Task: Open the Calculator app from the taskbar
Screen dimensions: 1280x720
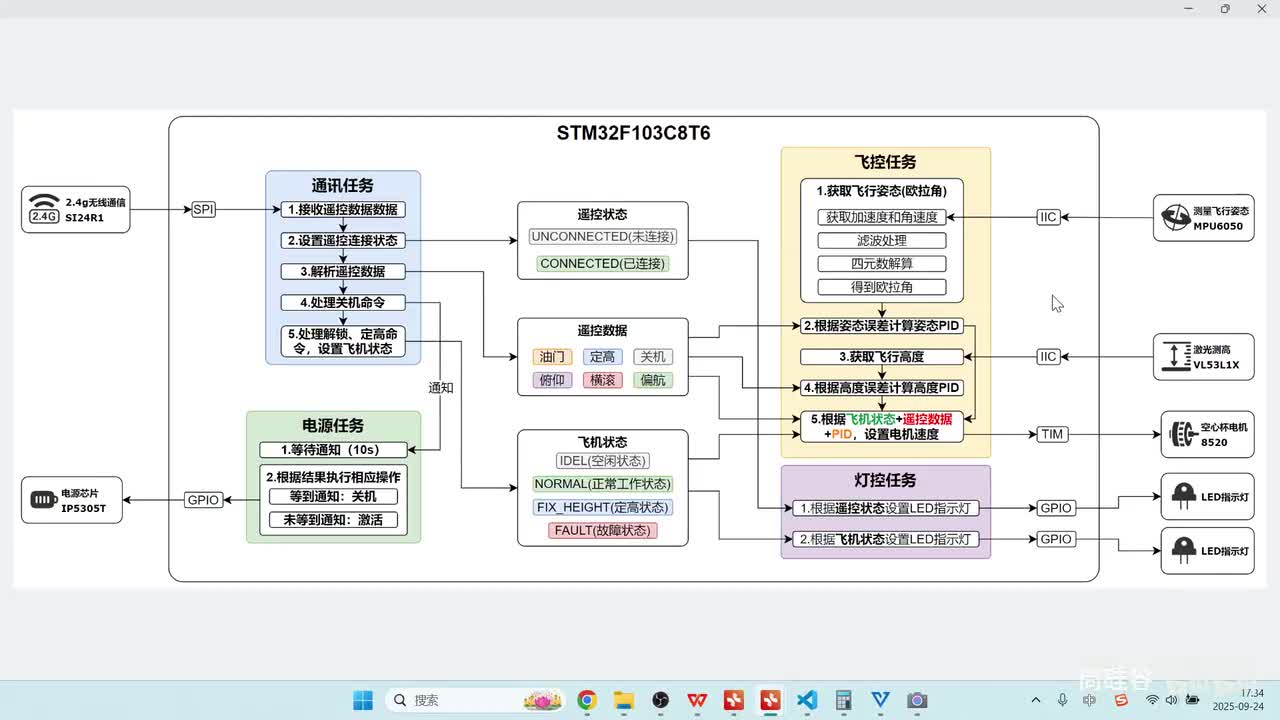Action: pyautogui.click(x=844, y=700)
